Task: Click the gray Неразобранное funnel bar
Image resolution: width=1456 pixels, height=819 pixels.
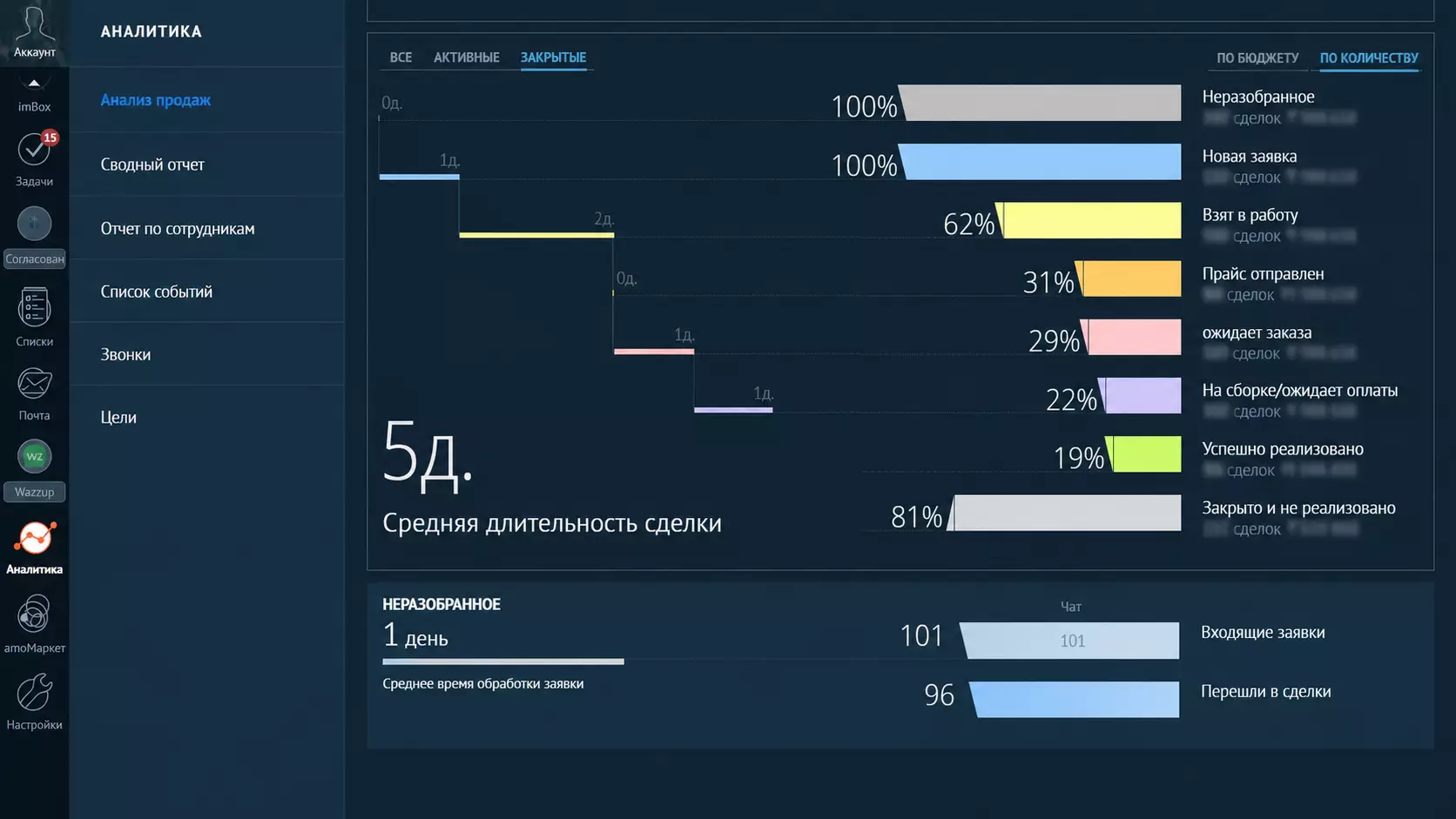Action: (x=1040, y=103)
